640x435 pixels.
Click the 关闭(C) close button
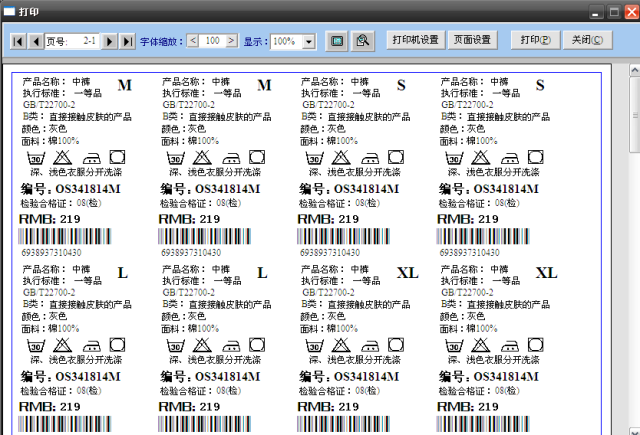(586, 40)
